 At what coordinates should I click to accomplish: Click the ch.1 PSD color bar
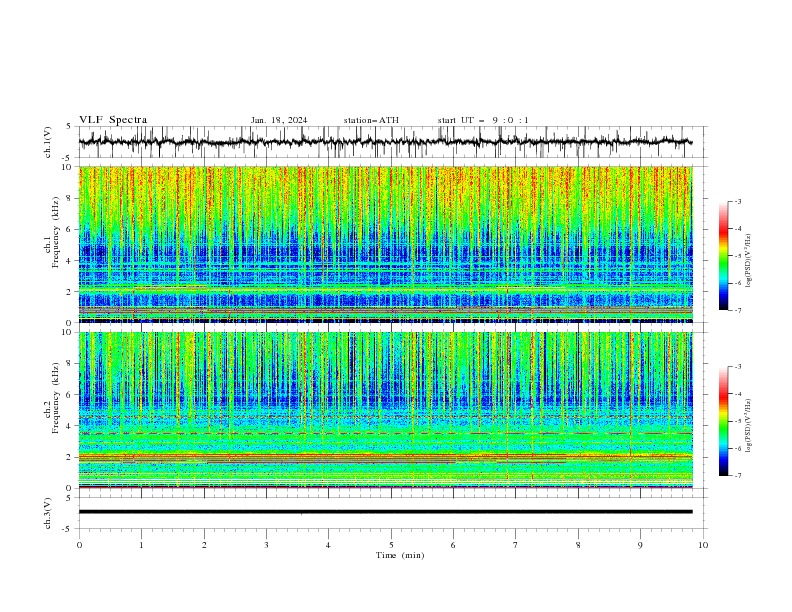coord(723,256)
